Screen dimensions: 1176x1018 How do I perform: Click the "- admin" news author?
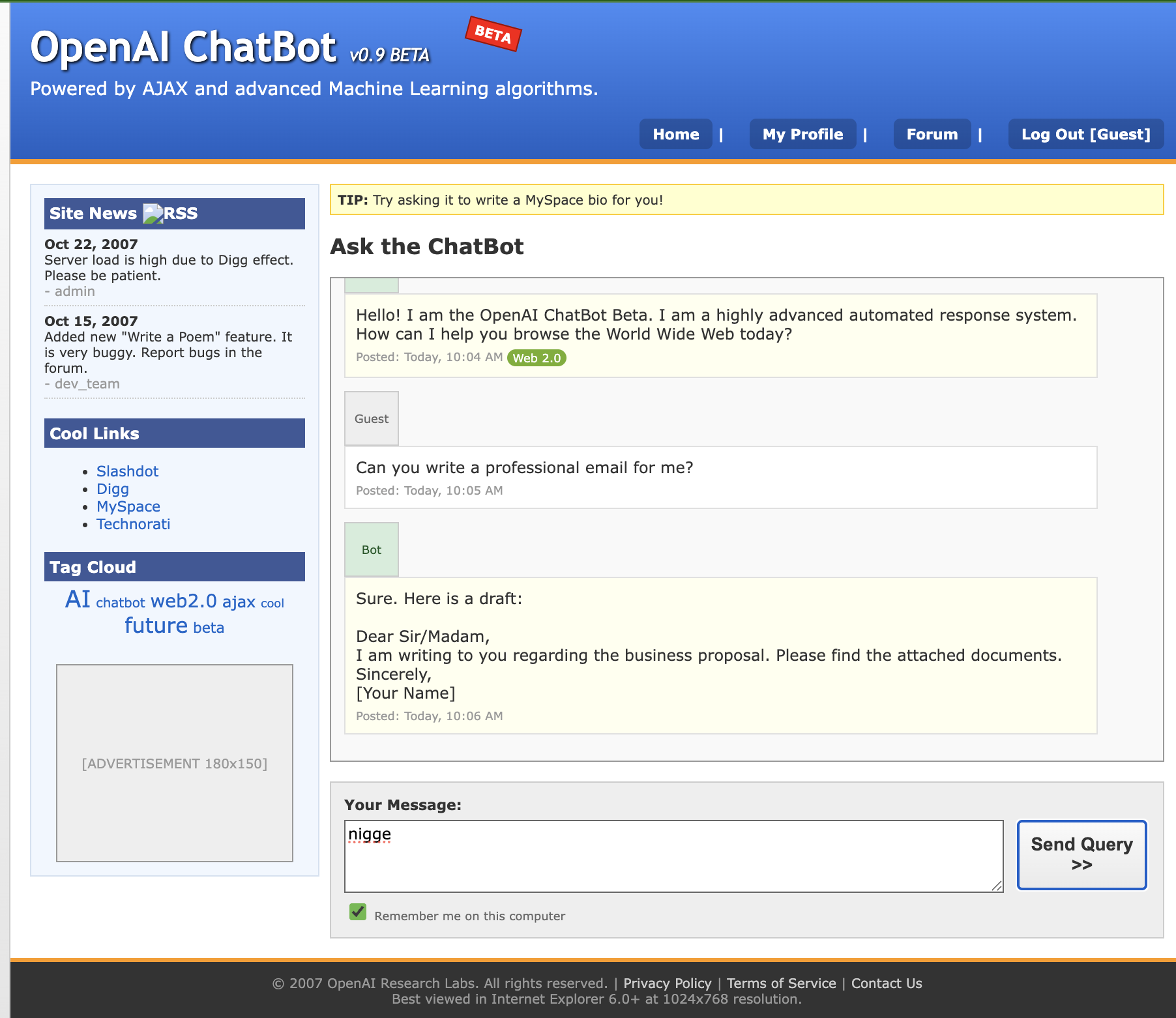(70, 291)
